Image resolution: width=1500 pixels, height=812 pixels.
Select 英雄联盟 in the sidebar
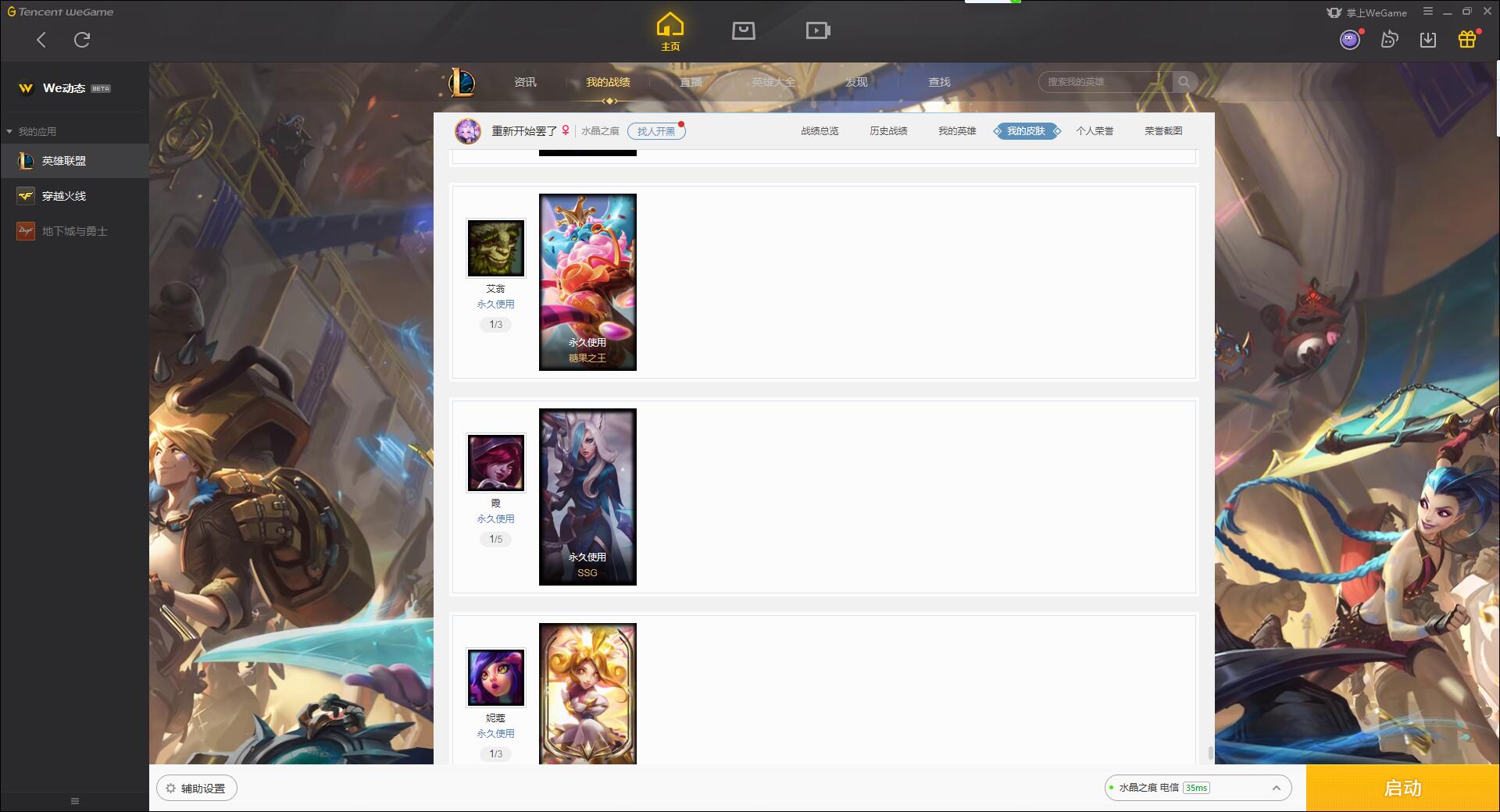pyautogui.click(x=74, y=161)
